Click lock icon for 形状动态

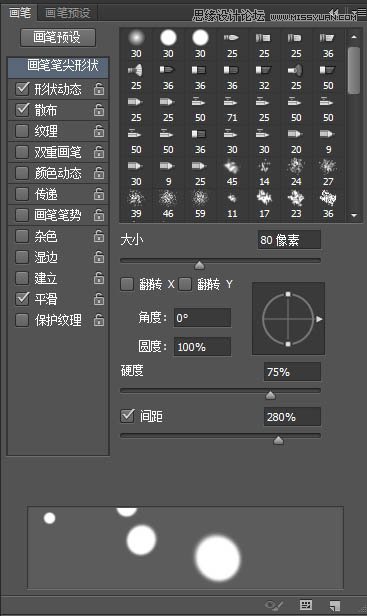[x=99, y=89]
